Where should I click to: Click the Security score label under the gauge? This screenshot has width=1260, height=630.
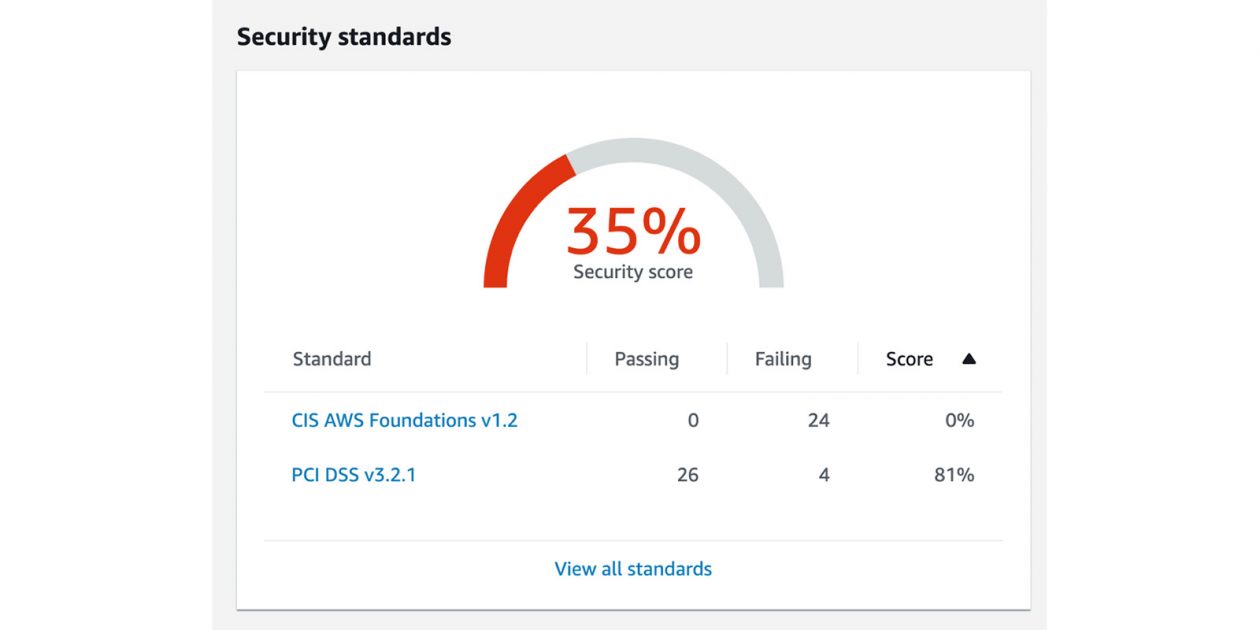pyautogui.click(x=633, y=272)
